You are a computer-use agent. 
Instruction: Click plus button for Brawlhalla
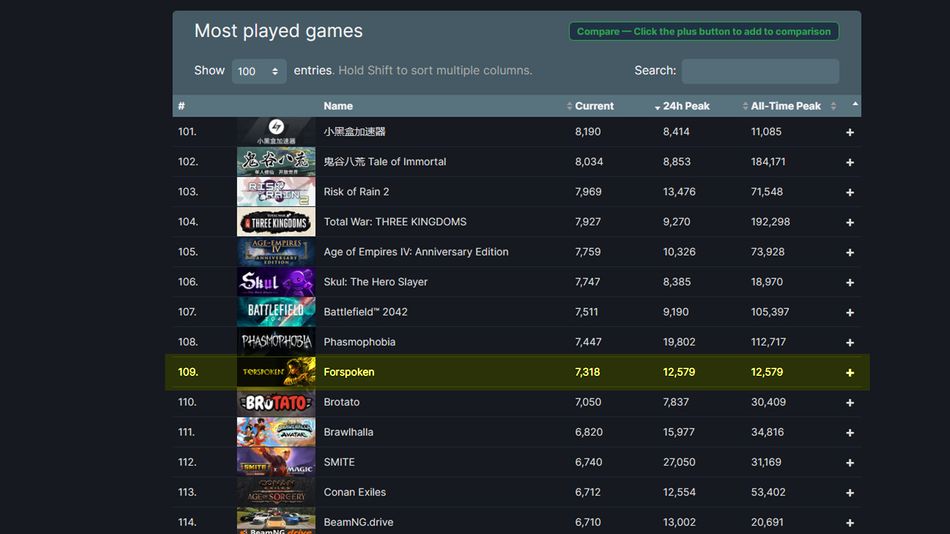(849, 433)
